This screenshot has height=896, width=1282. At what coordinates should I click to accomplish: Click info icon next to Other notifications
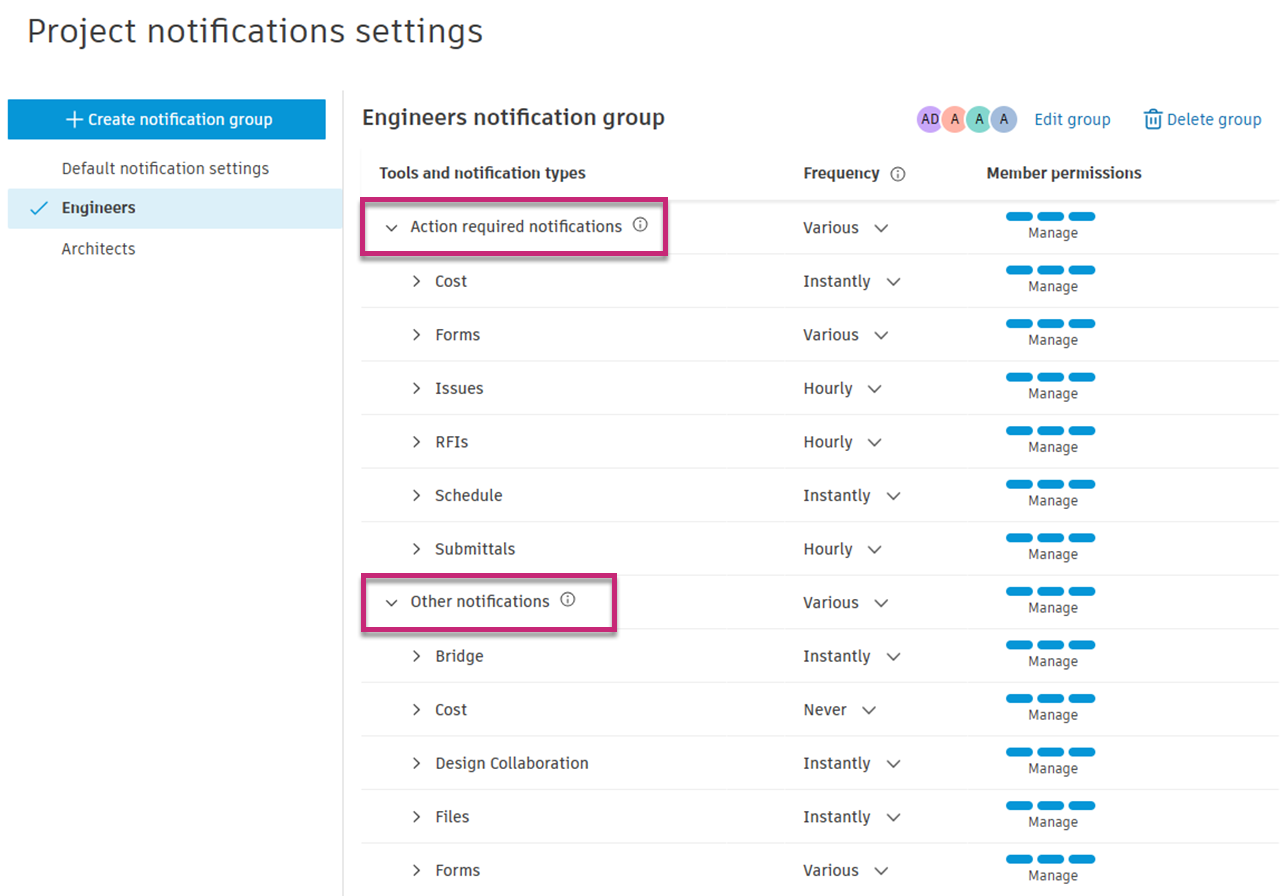click(568, 600)
